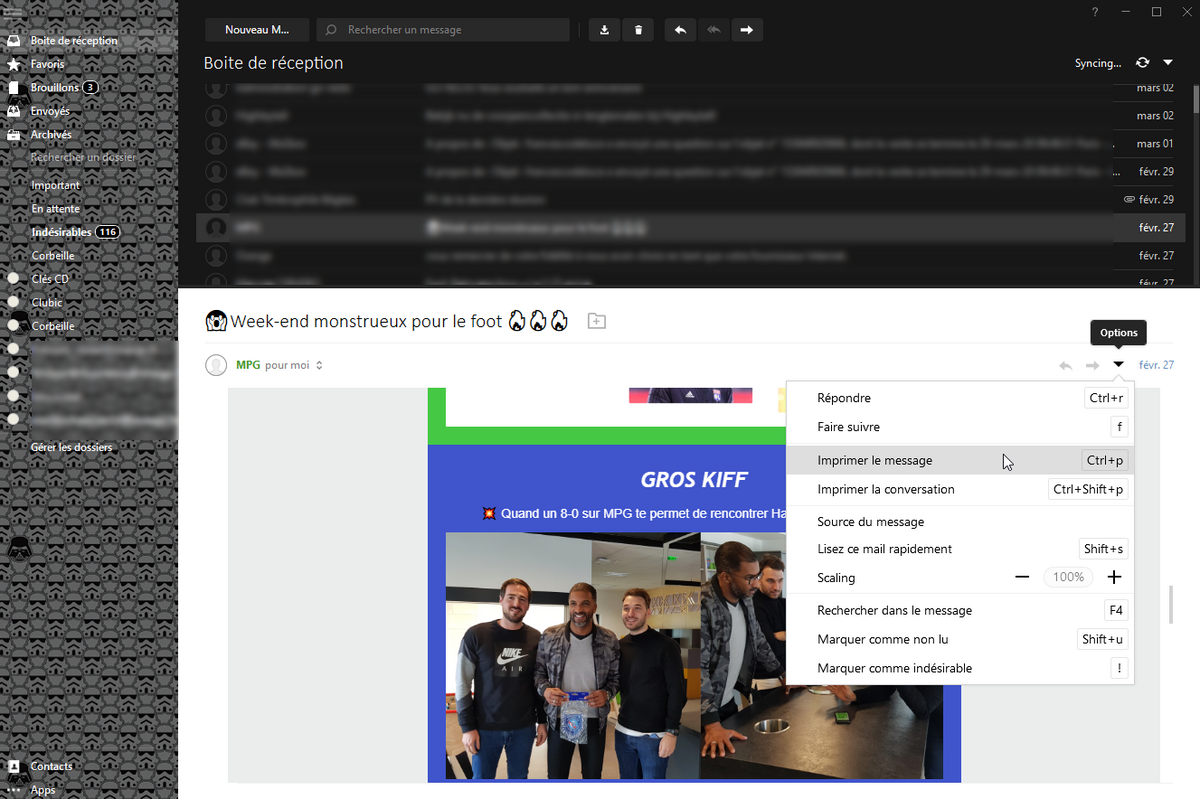Decrease scaling with the minus icon
The height and width of the screenshot is (799, 1200).
pos(1022,577)
